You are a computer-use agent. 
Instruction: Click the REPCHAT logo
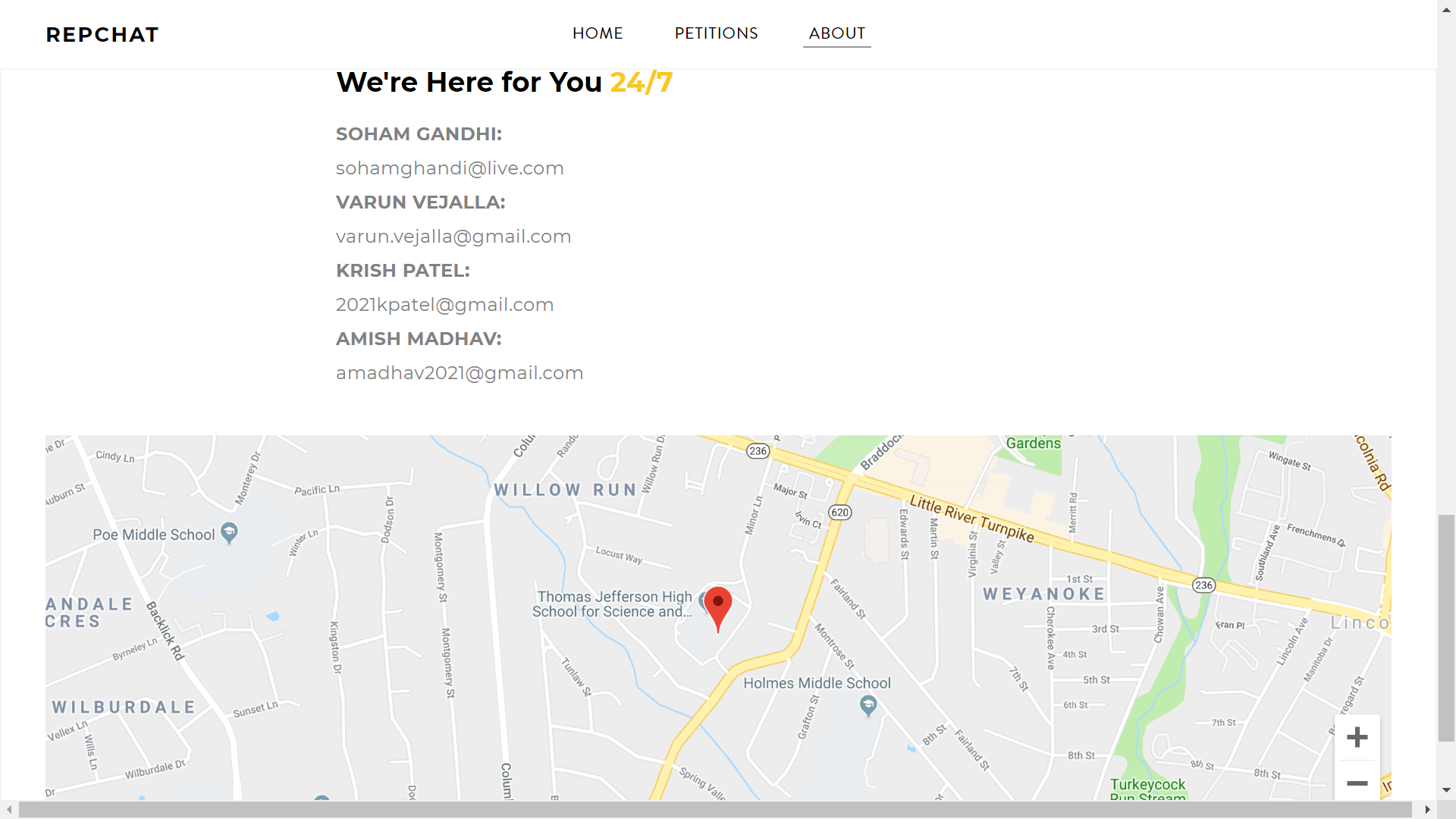click(102, 35)
